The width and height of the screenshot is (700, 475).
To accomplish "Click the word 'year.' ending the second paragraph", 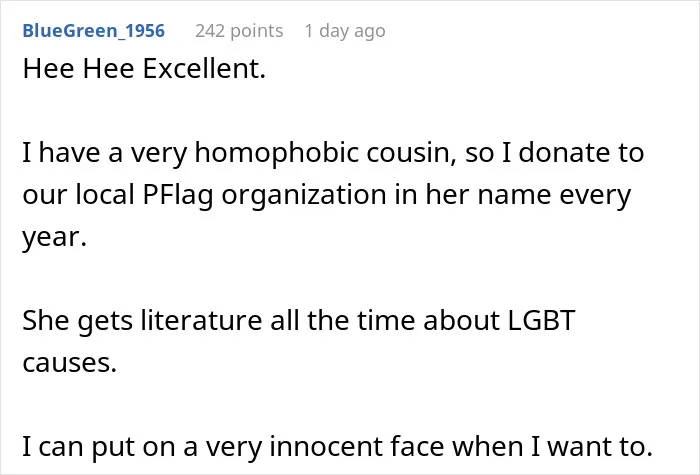I will tap(54, 237).
